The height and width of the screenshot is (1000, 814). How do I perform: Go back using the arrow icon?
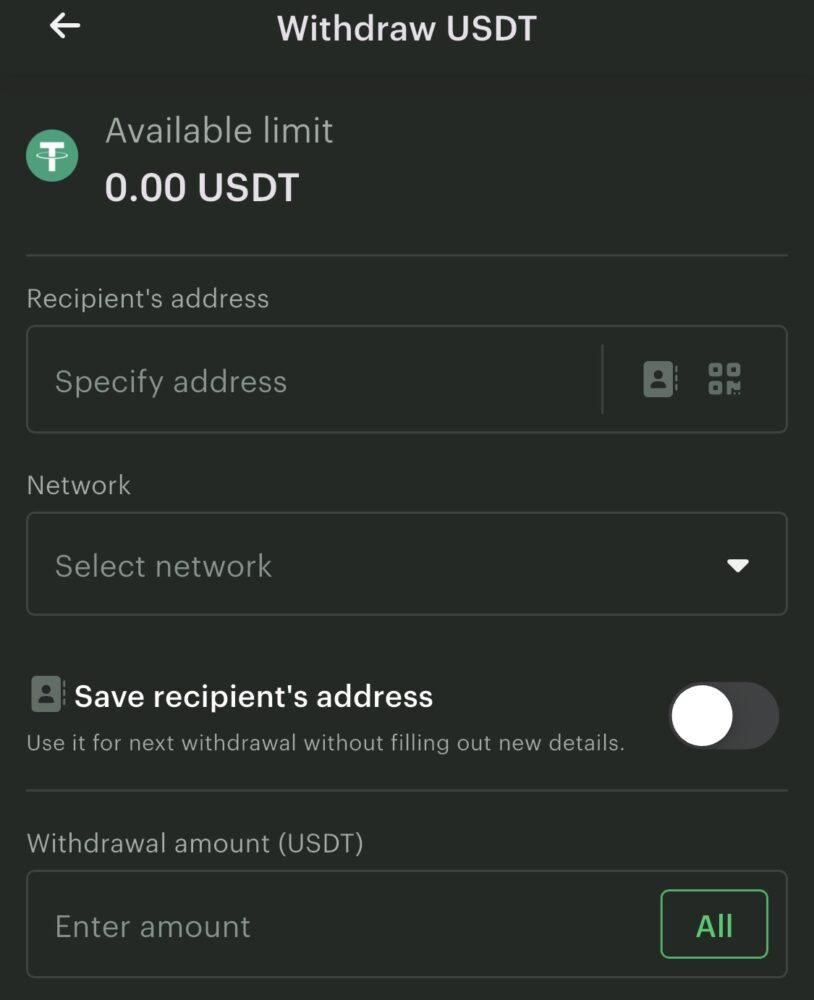pyautogui.click(x=65, y=26)
